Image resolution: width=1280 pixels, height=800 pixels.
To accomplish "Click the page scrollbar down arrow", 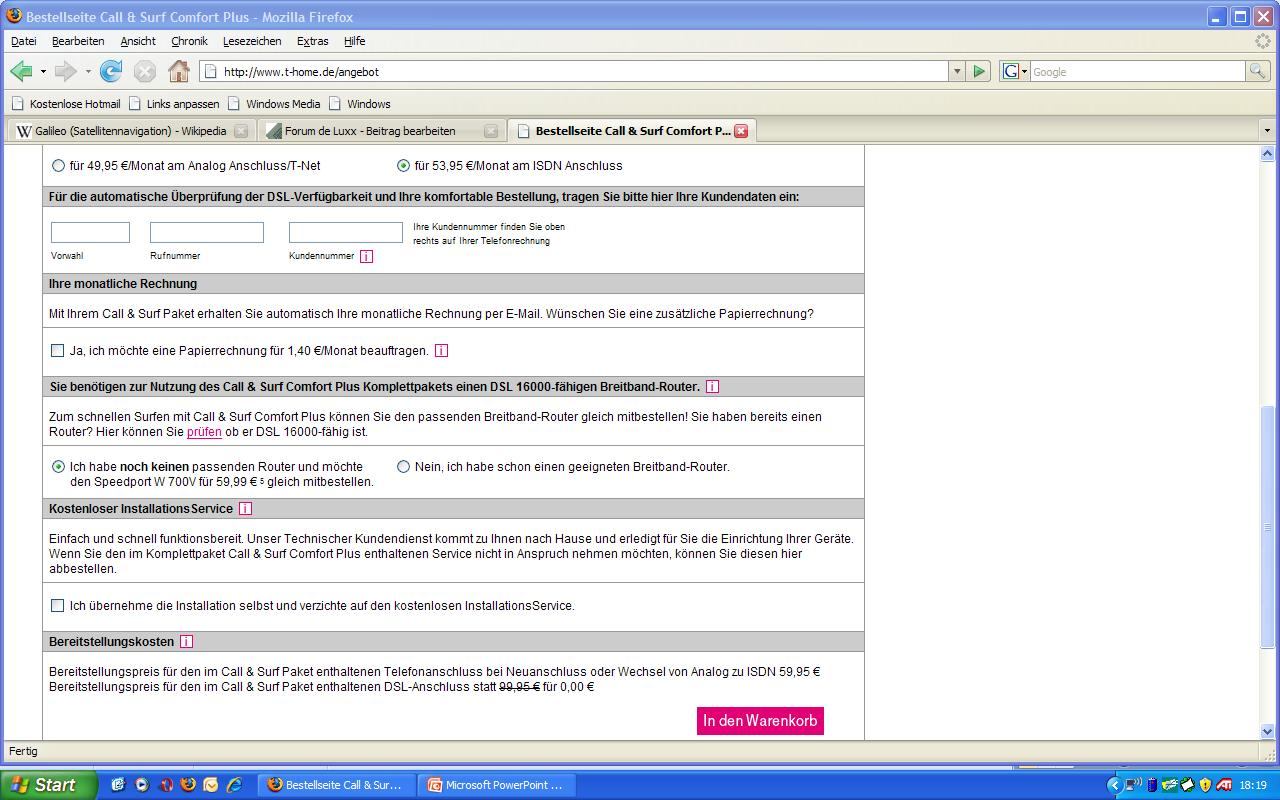I will pos(1267,731).
